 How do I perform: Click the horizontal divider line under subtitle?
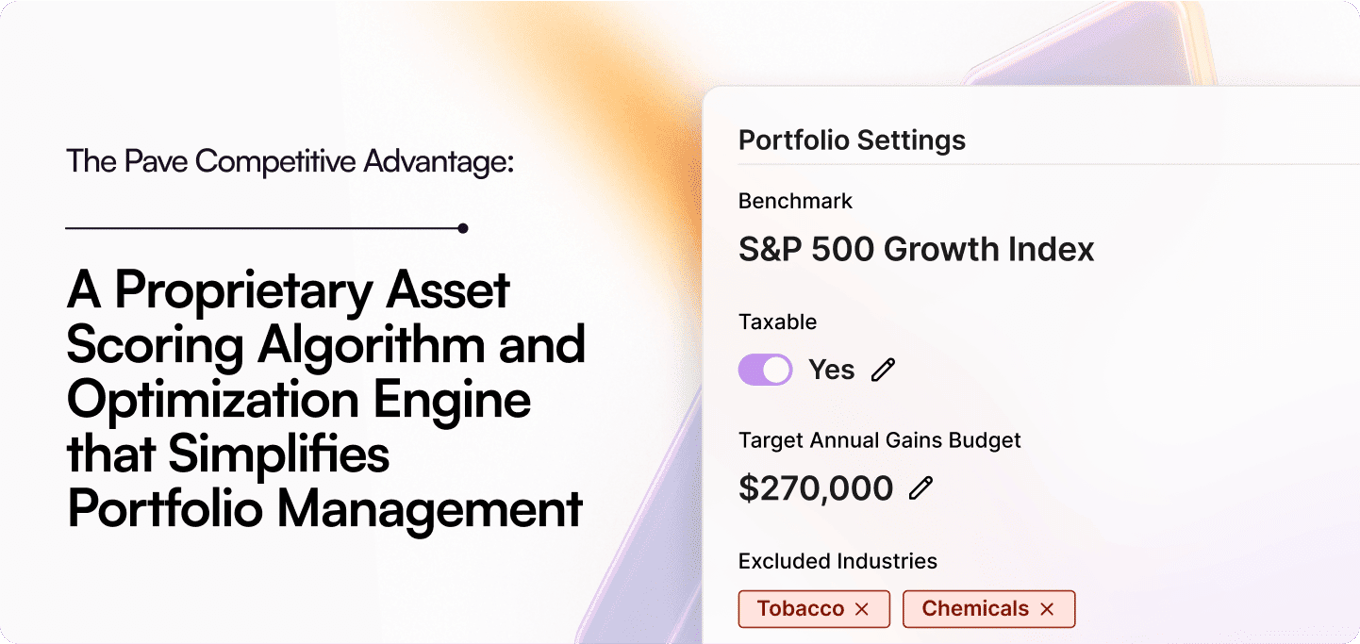pos(262,228)
